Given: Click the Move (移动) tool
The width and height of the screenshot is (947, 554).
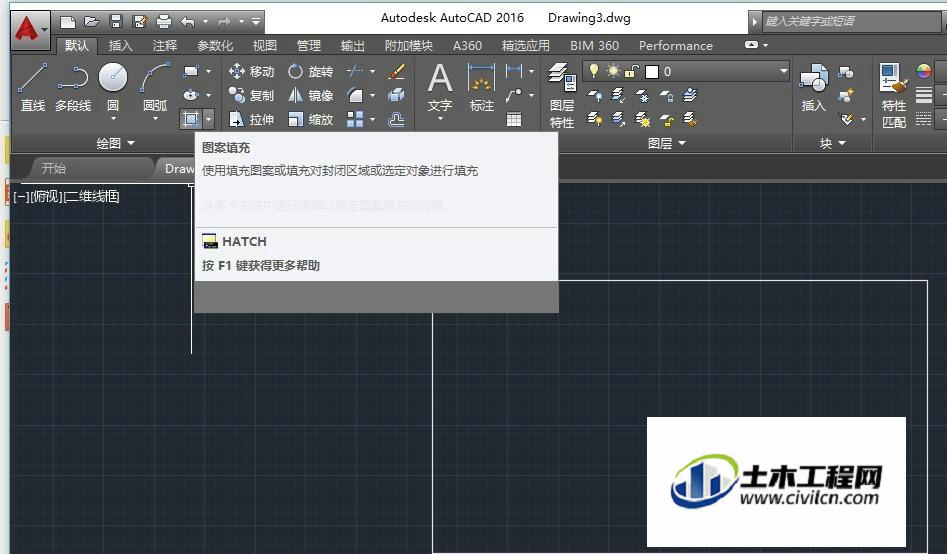Looking at the screenshot, I should click(252, 71).
